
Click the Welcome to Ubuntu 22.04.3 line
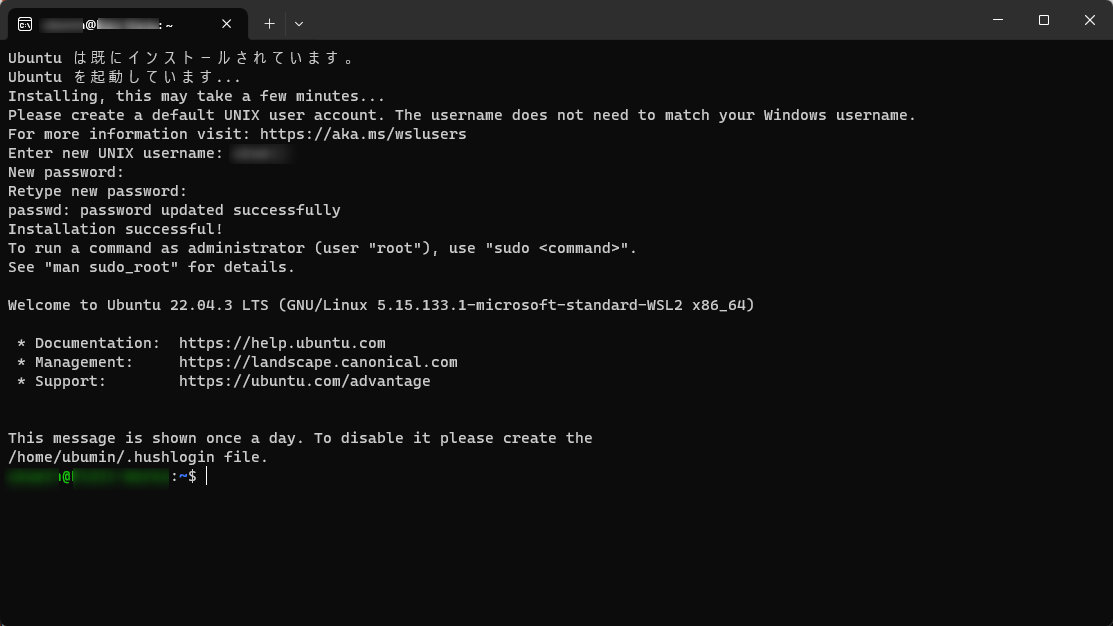(381, 305)
